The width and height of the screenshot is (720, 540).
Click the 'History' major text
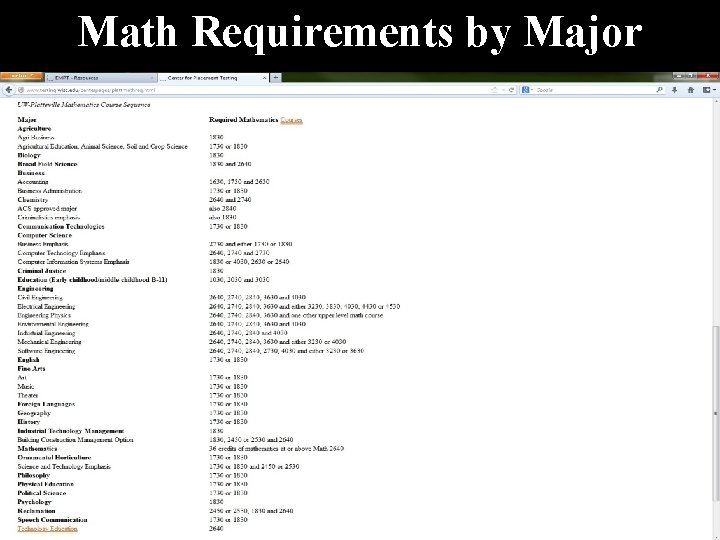[x=29, y=422]
